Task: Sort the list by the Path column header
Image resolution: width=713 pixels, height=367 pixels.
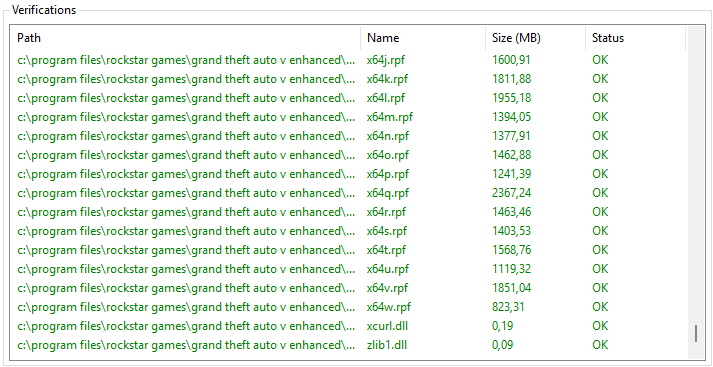Action: (186, 38)
